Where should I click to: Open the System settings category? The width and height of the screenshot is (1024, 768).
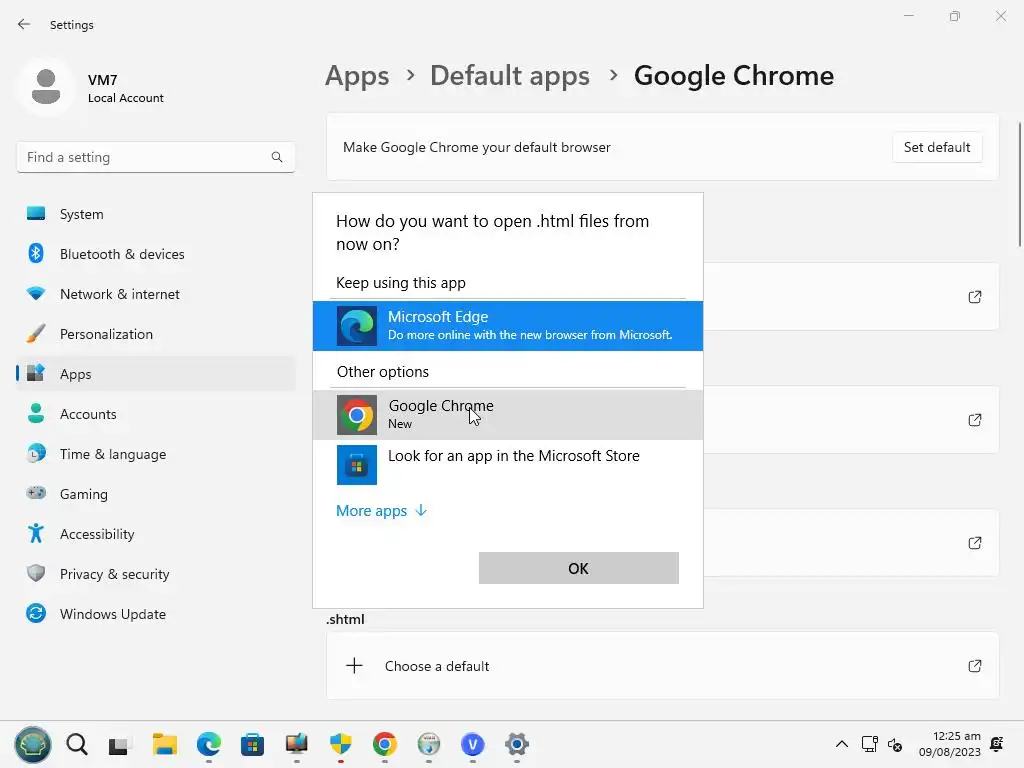coord(81,214)
